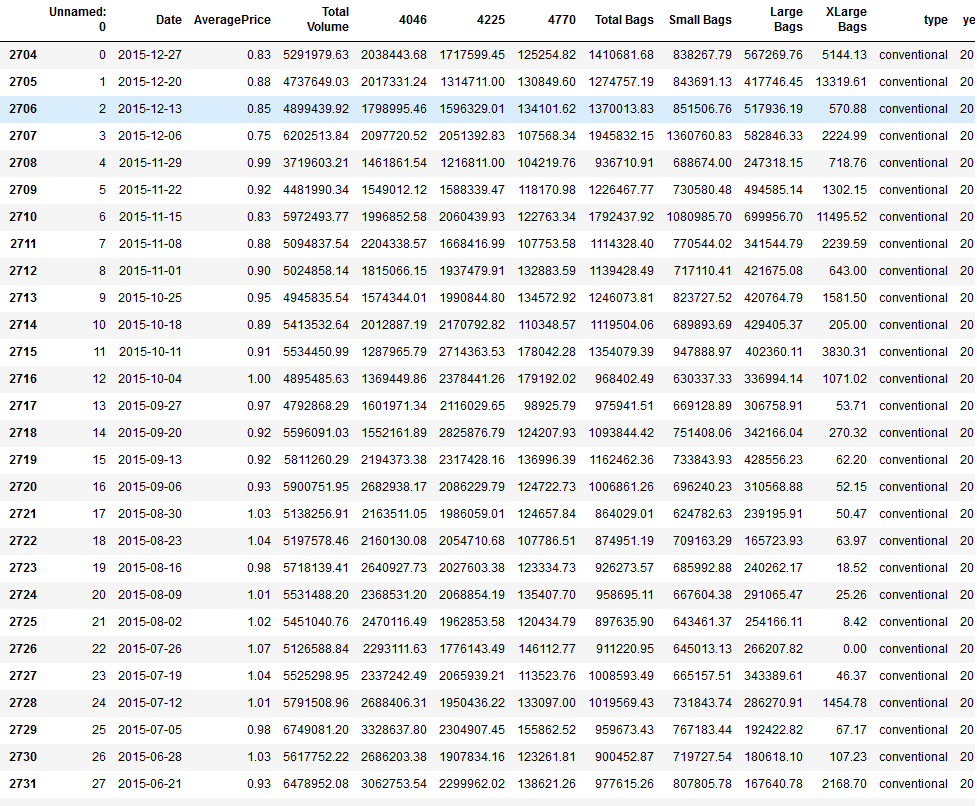Select highlighted row index 2706
This screenshot has height=806, width=977.
point(23,109)
